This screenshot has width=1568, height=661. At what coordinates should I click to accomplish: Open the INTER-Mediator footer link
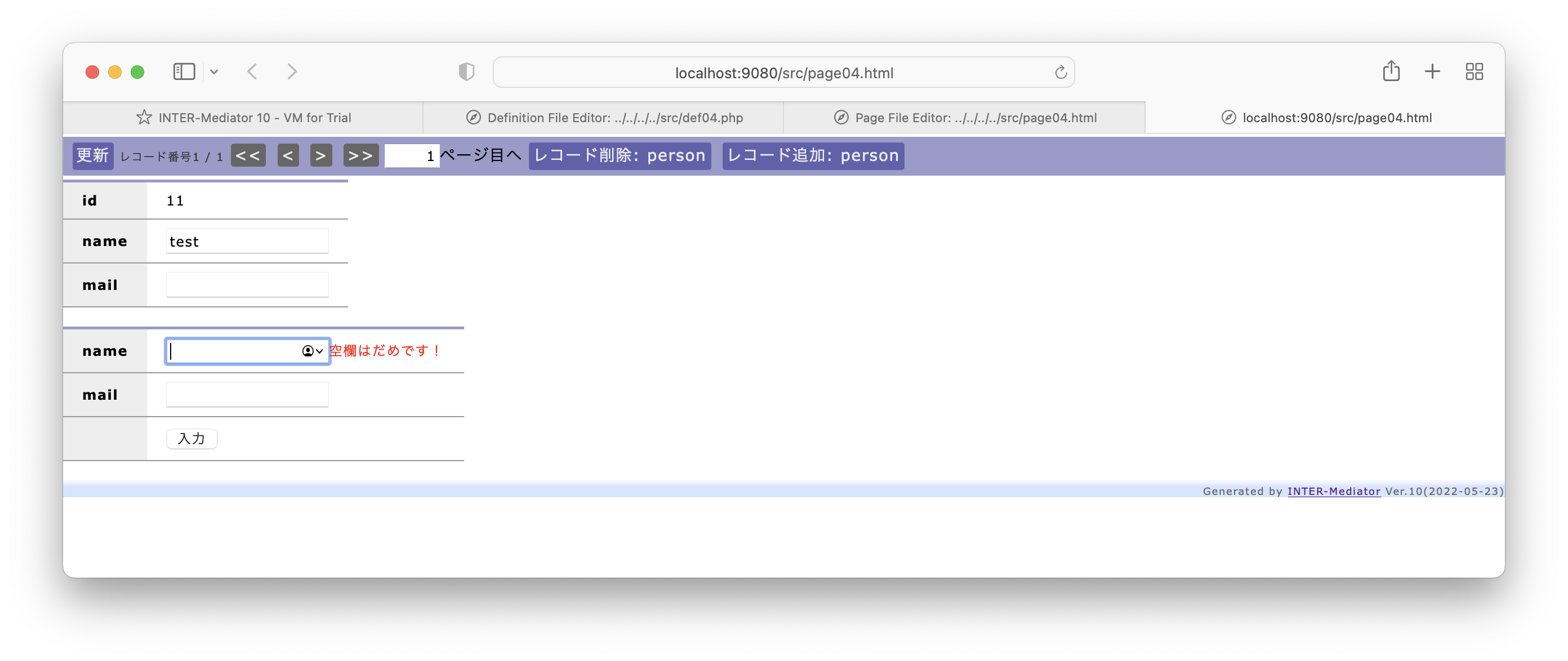pos(1334,491)
